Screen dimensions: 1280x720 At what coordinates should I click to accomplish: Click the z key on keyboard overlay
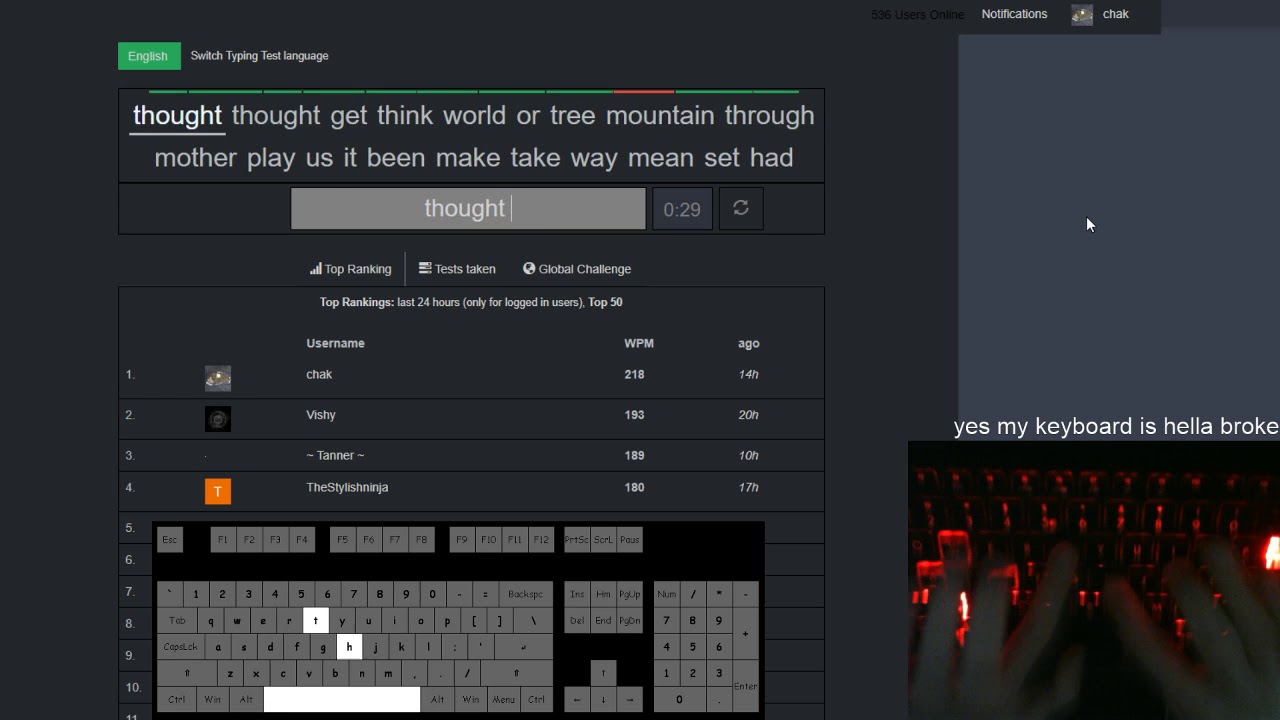point(230,673)
